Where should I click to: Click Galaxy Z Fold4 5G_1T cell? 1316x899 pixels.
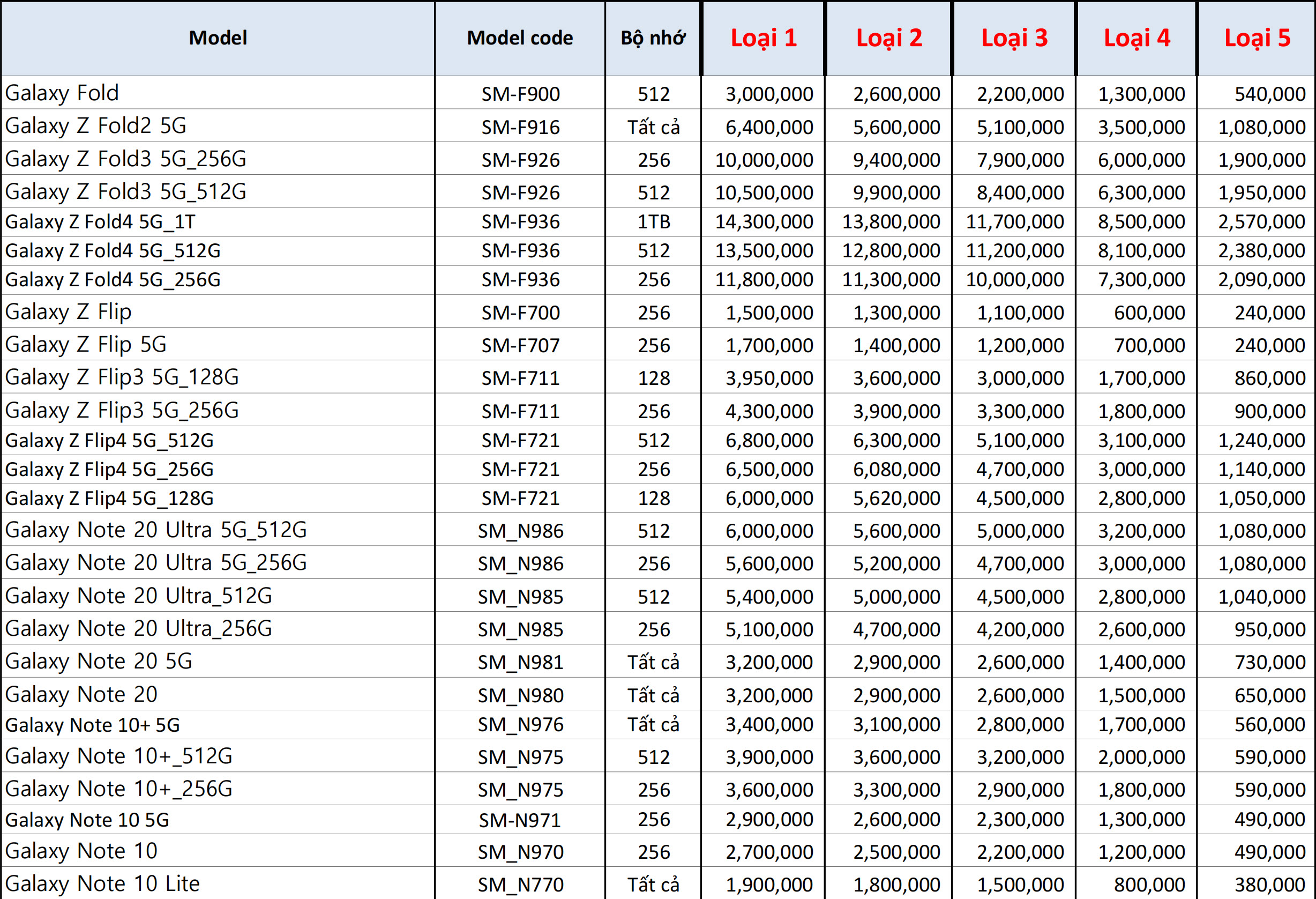[100, 222]
